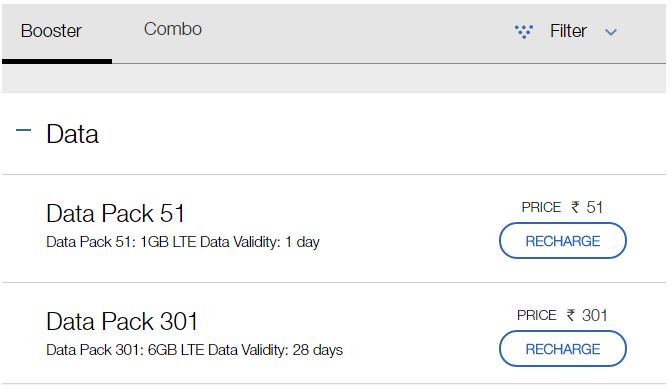Open the Filter dropdown chevron
672x392 pixels.
(x=611, y=32)
